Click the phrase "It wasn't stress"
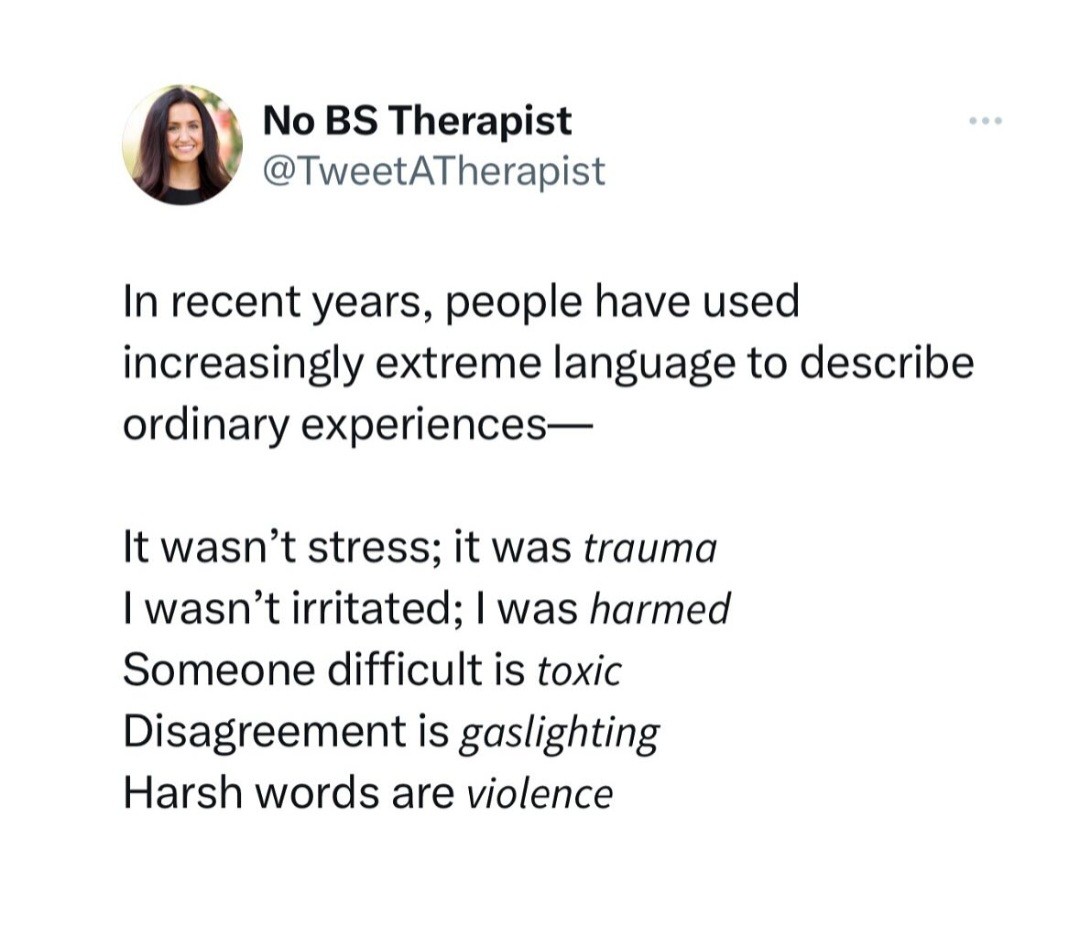 point(280,548)
